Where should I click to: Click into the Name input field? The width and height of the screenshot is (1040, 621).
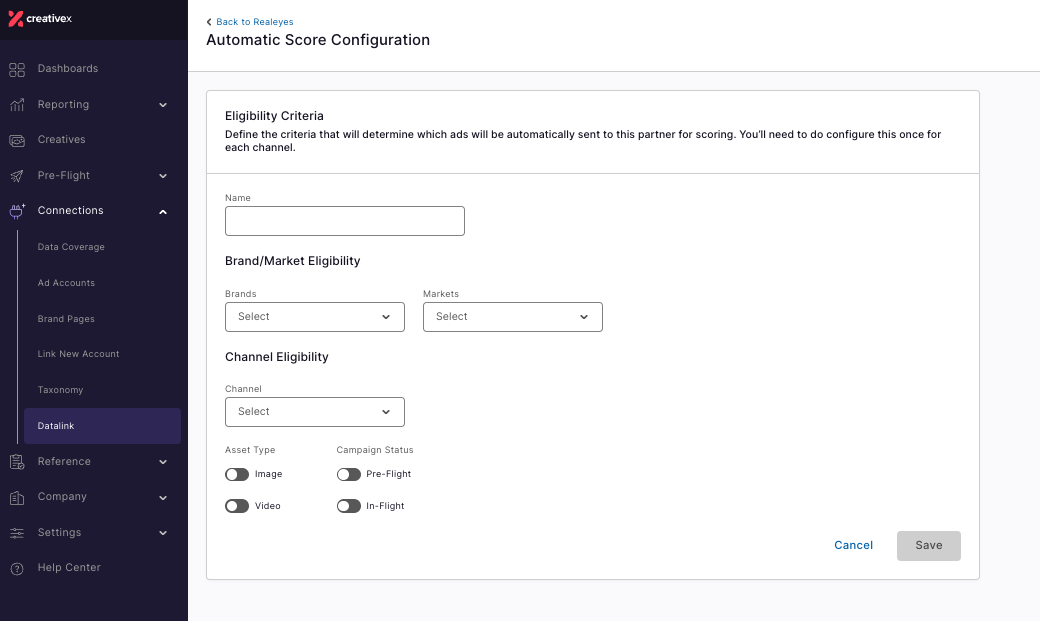pos(345,221)
